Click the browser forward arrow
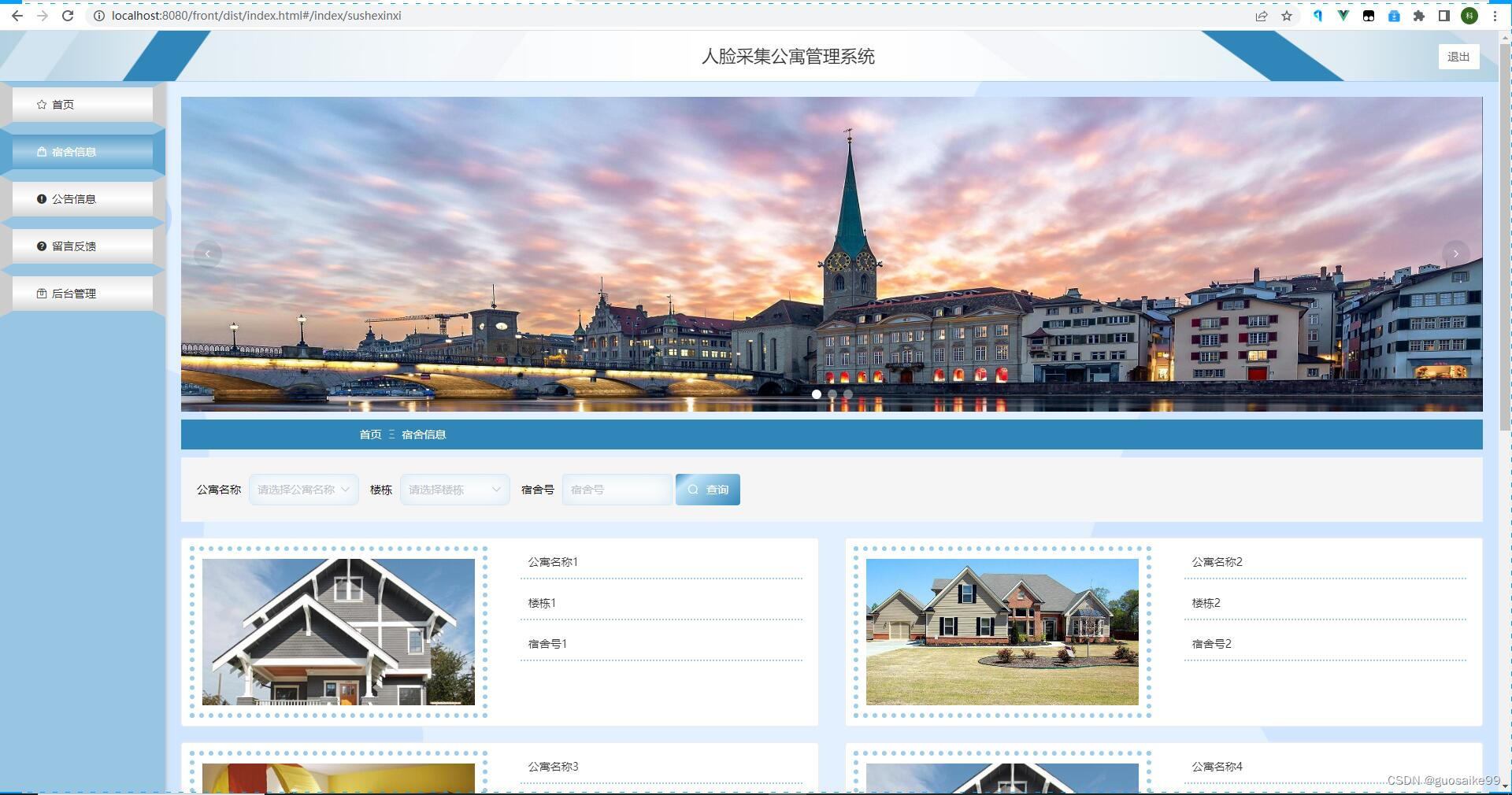The image size is (1512, 795). click(43, 16)
